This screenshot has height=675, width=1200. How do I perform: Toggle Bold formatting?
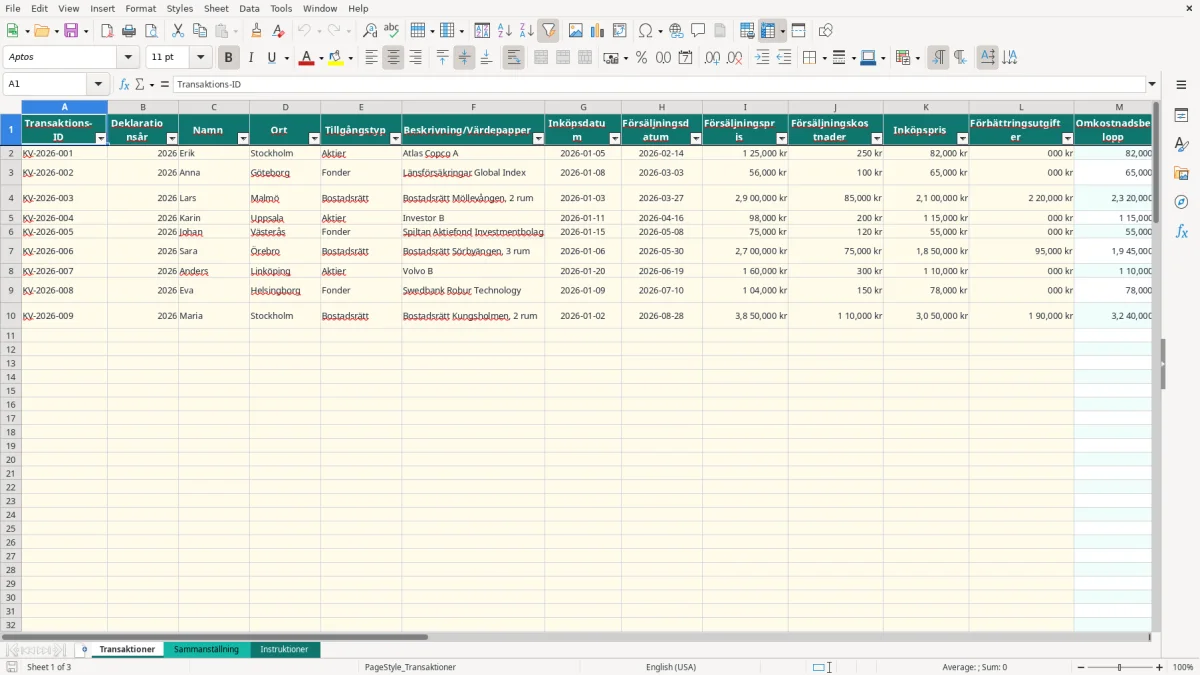pyautogui.click(x=228, y=58)
